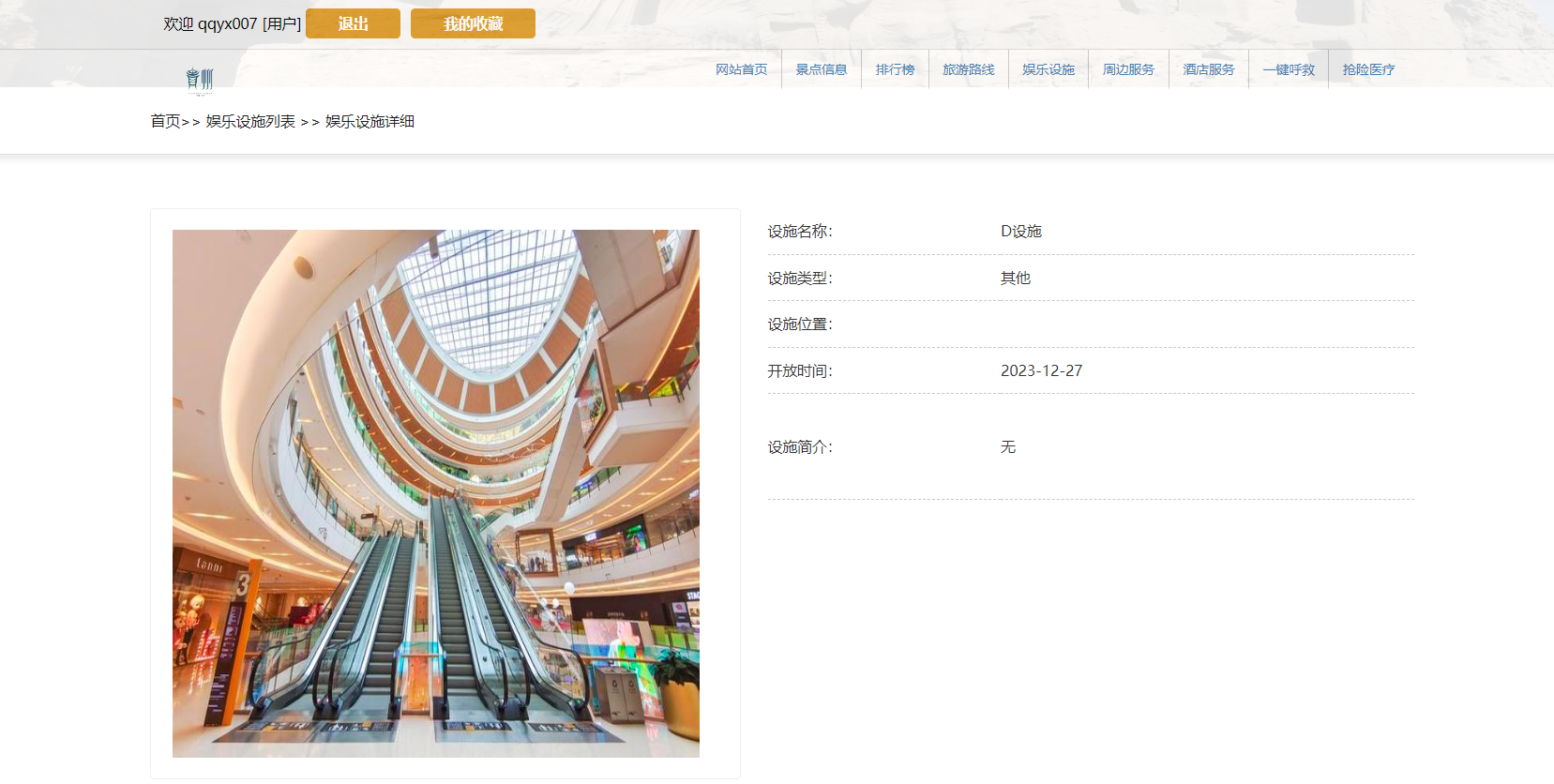Click the 开放时间 label
The image size is (1554, 784).
(800, 370)
